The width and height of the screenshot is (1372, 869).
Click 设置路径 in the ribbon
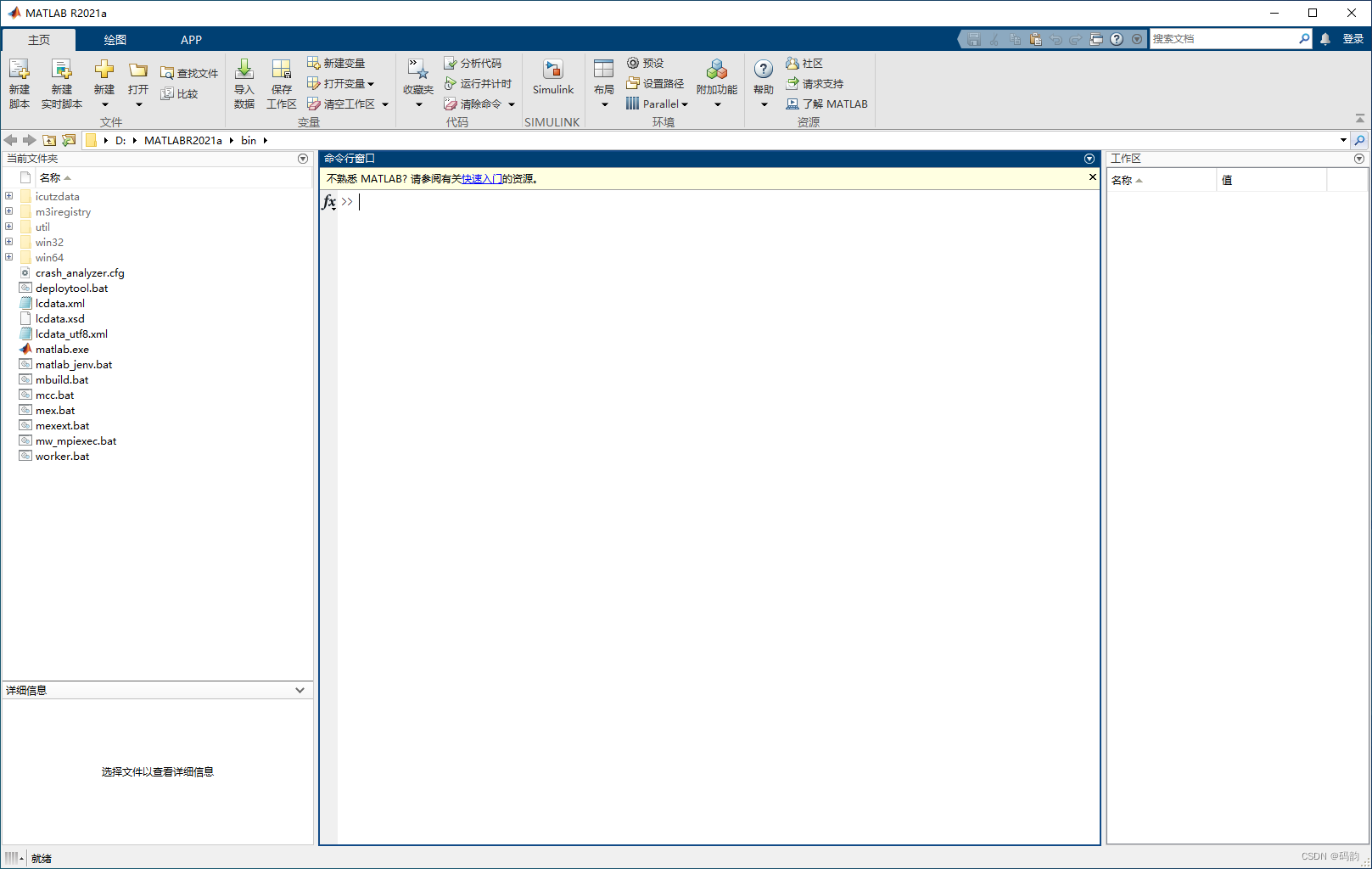point(655,83)
